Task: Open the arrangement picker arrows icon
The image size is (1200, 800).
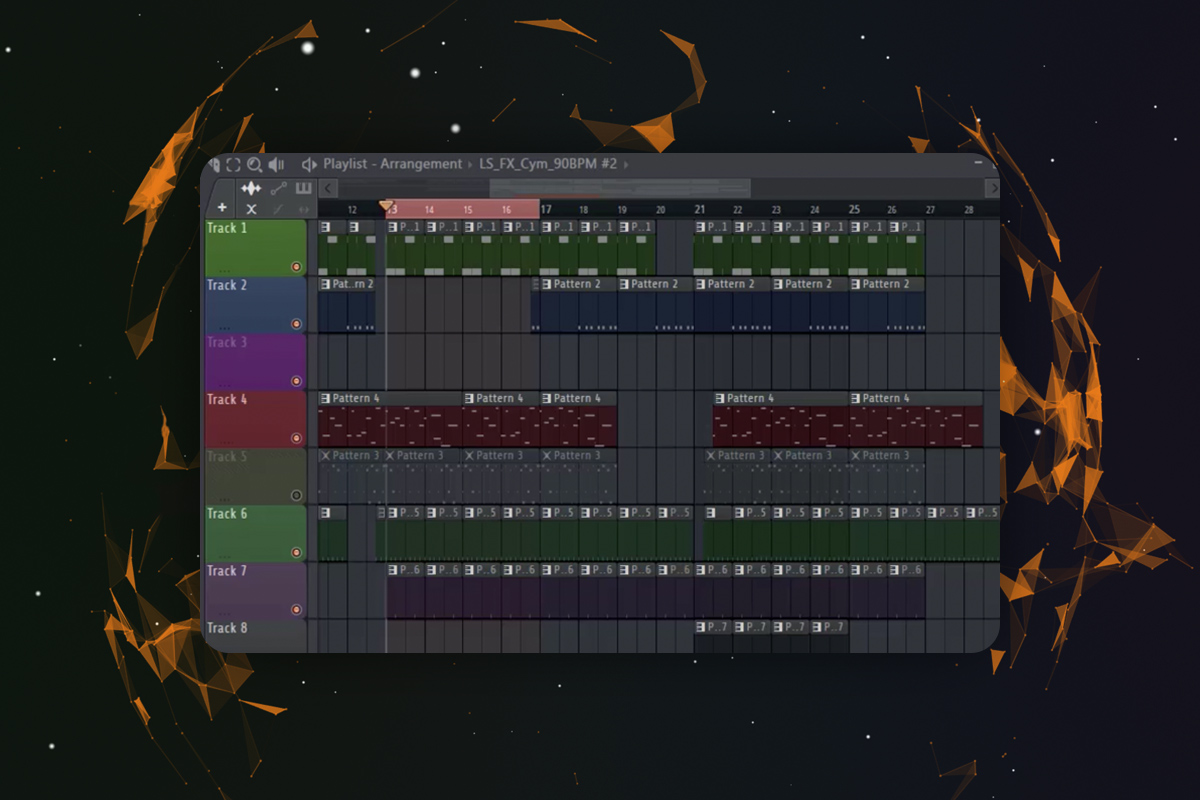Action: pyautogui.click(x=310, y=165)
